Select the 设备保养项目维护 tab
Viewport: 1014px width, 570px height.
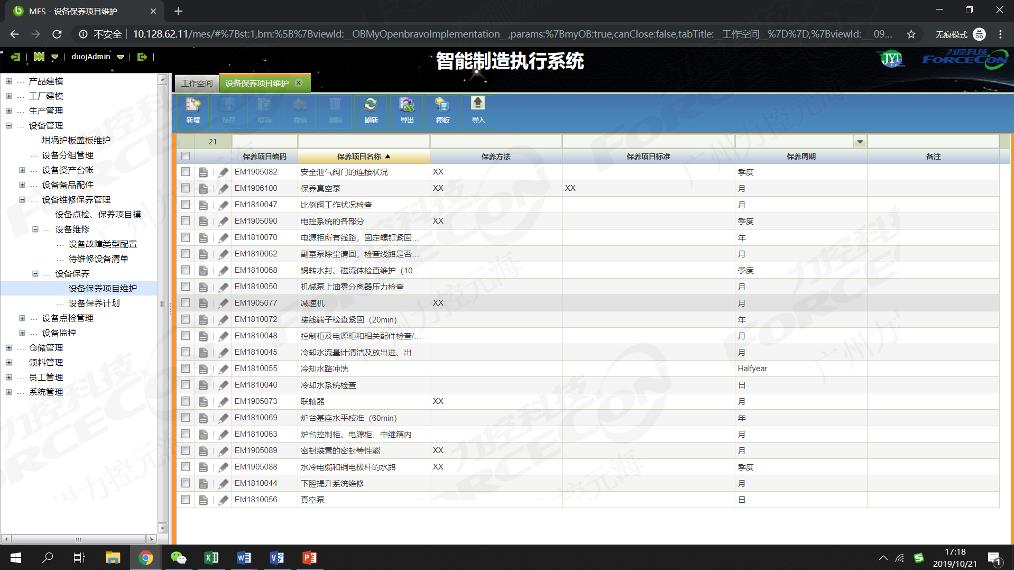(x=257, y=83)
